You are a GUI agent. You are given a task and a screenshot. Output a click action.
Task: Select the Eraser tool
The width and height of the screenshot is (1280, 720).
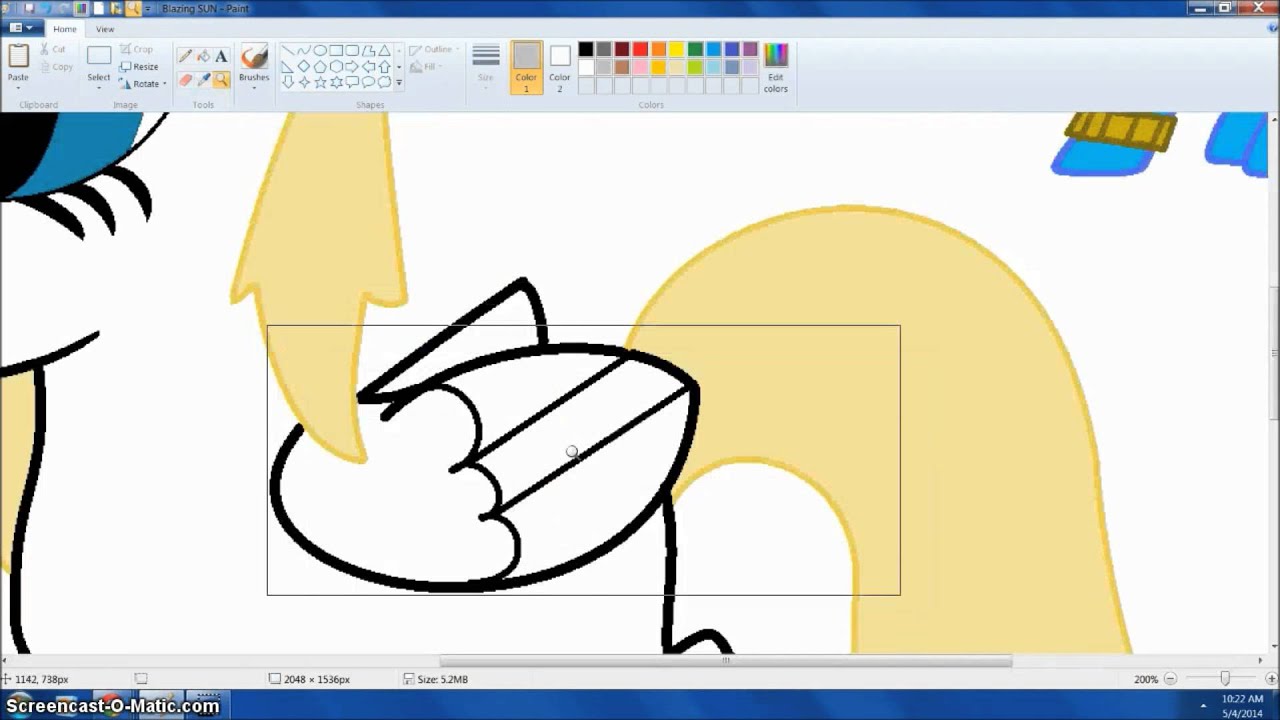pyautogui.click(x=185, y=80)
